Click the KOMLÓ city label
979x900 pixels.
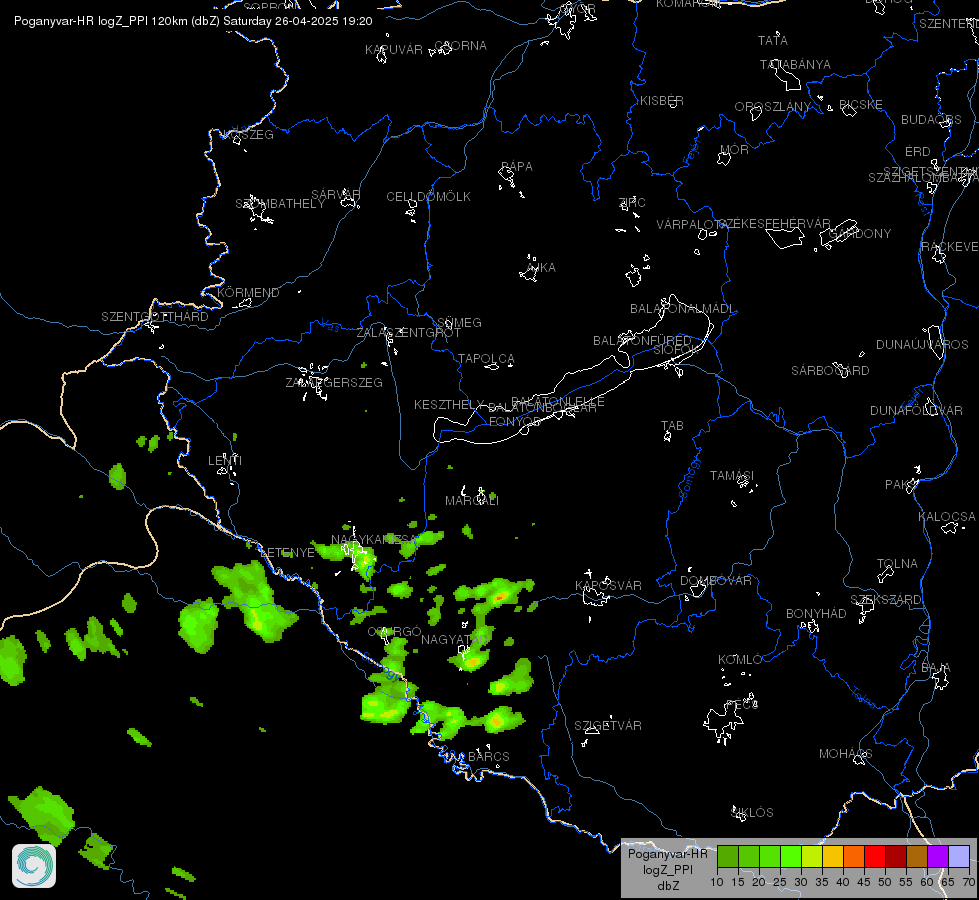[740, 660]
